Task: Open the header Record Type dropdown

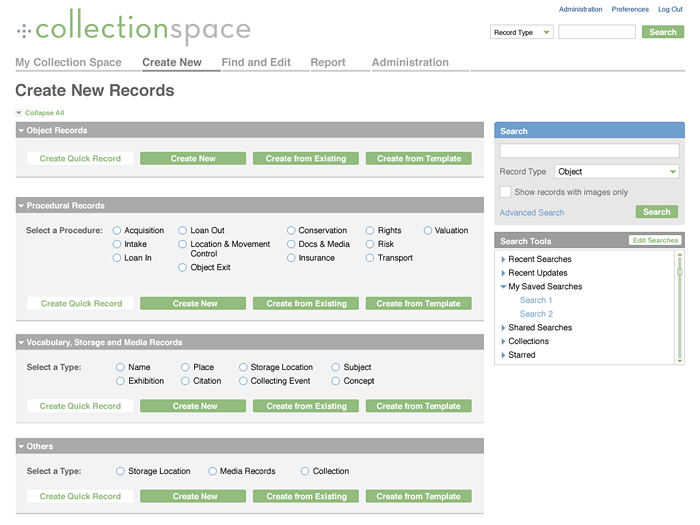Action: click(521, 32)
